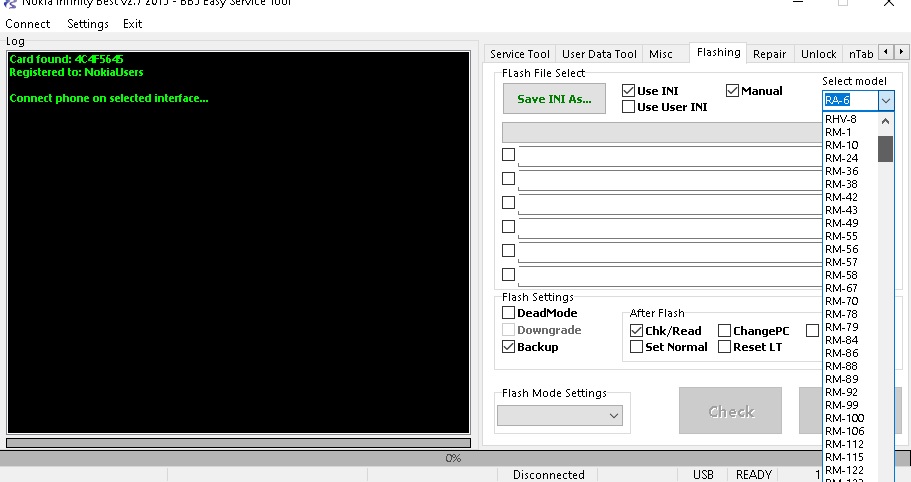Enable the Reset LT checkbox
Viewport: 911px width, 482px height.
(x=724, y=347)
